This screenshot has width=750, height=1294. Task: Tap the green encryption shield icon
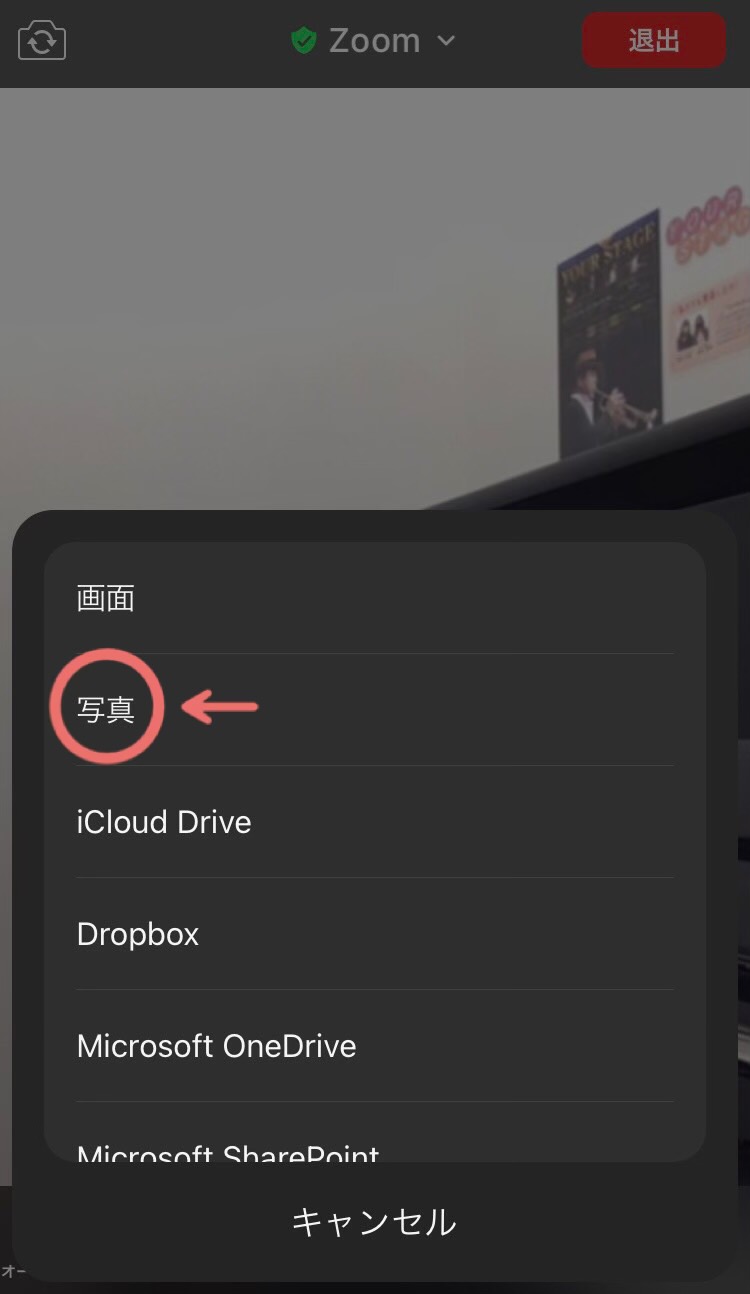coord(303,41)
